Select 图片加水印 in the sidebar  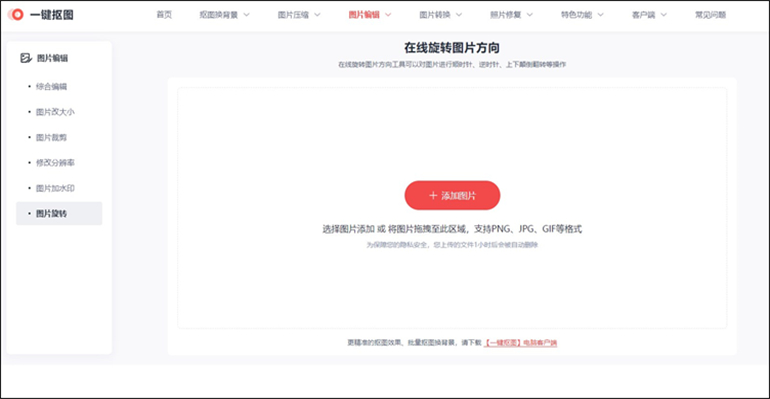click(x=55, y=188)
